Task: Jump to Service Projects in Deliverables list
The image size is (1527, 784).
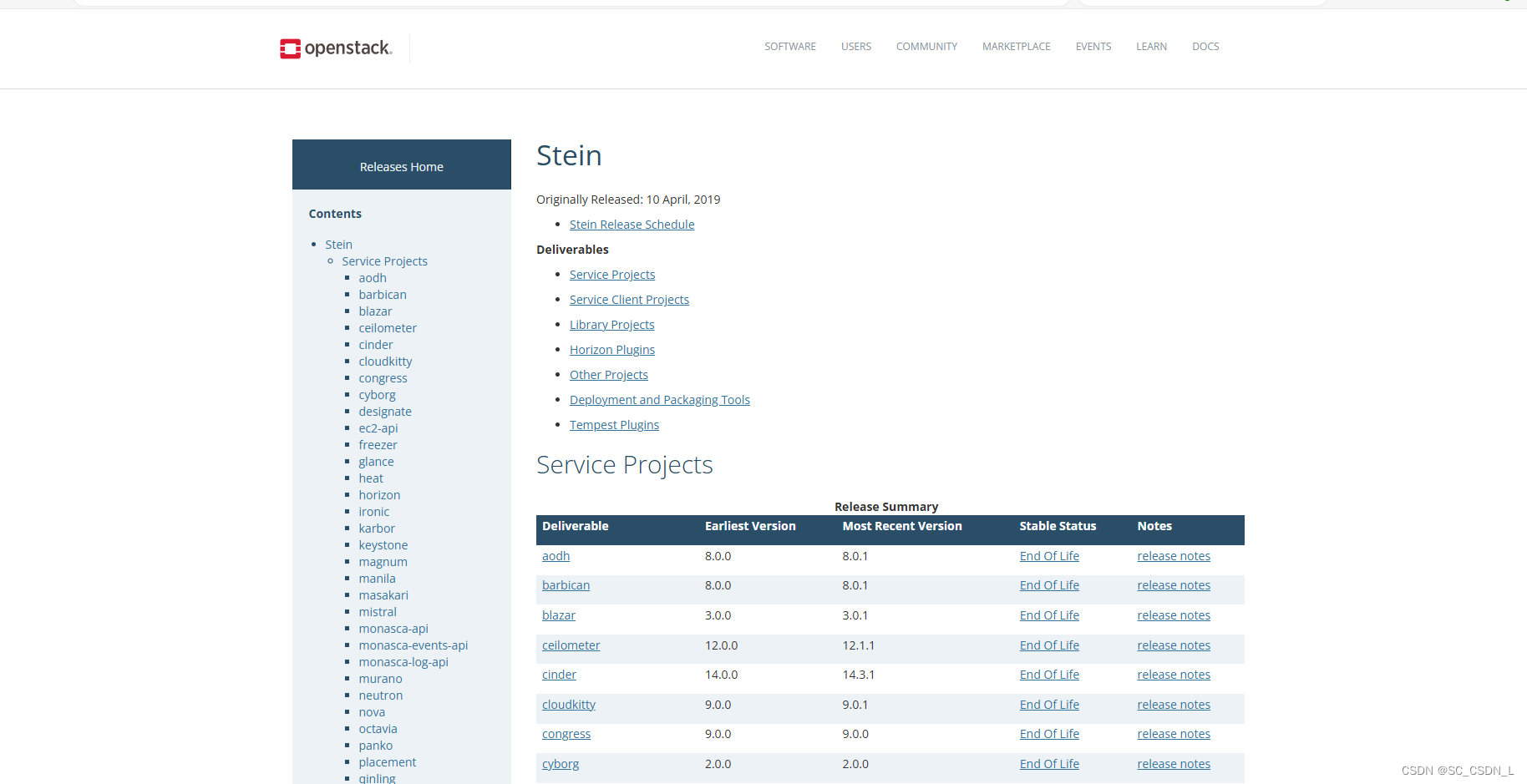Action: click(x=612, y=275)
